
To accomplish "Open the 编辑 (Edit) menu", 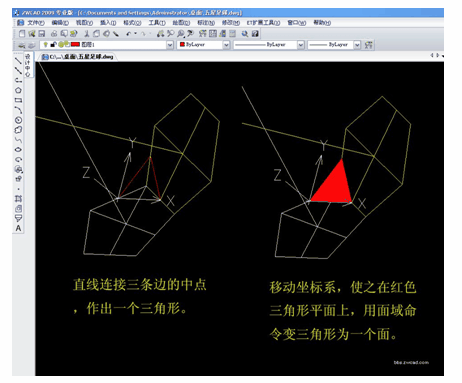I will tap(60, 23).
